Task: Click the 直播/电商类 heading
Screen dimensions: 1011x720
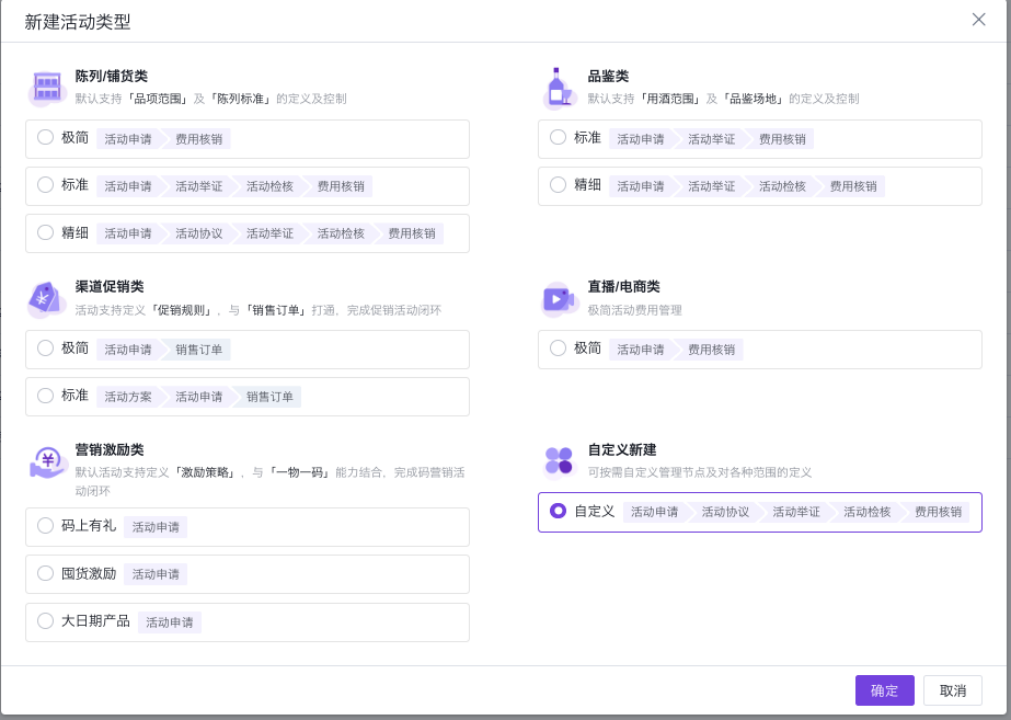Action: click(623, 287)
